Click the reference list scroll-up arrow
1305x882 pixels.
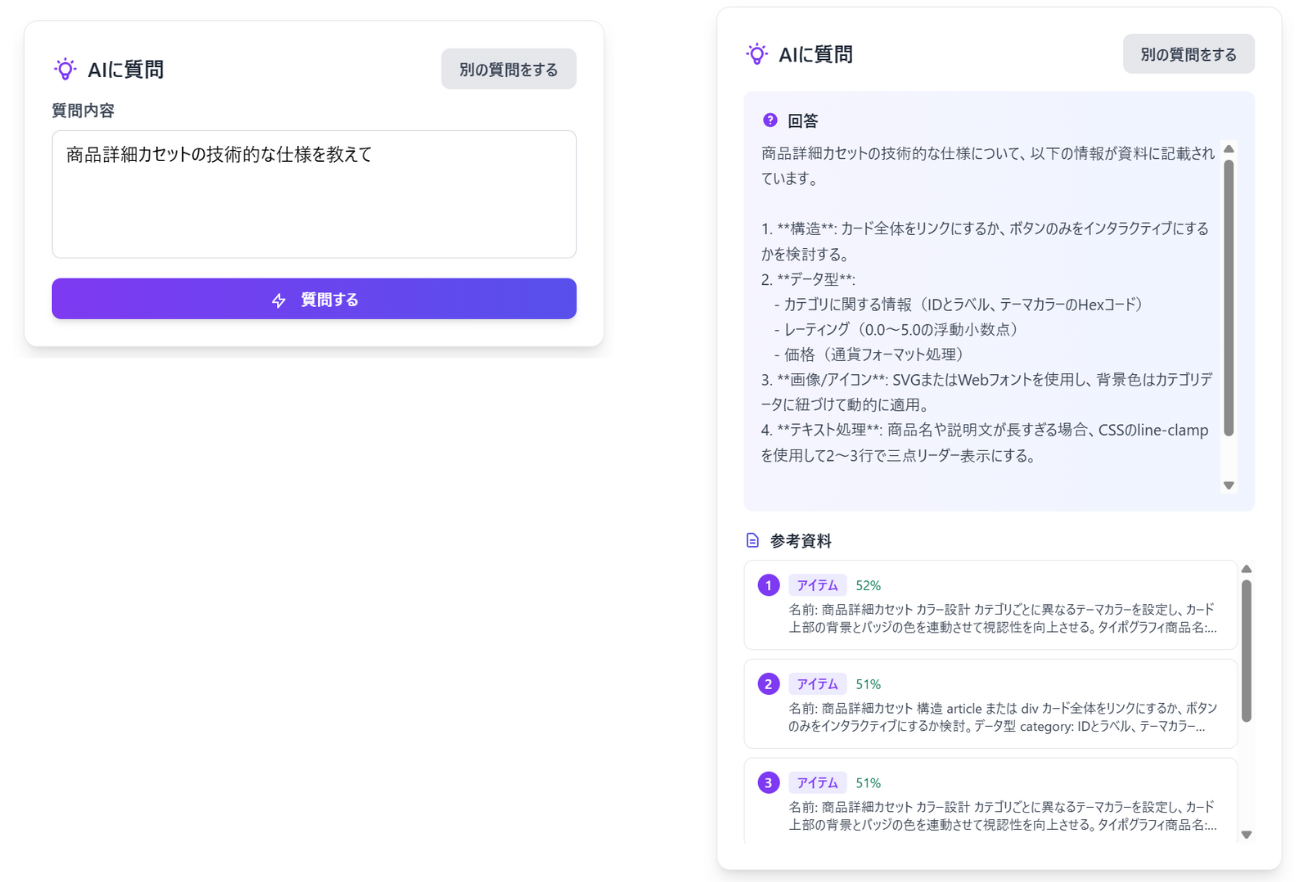(1246, 569)
